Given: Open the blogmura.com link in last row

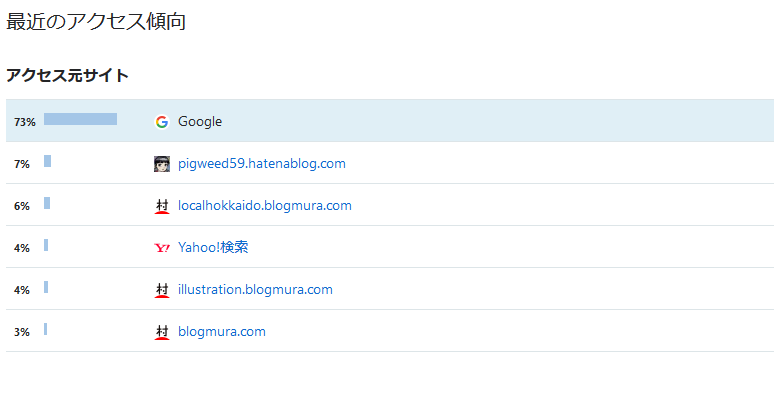Looking at the screenshot, I should point(222,331).
